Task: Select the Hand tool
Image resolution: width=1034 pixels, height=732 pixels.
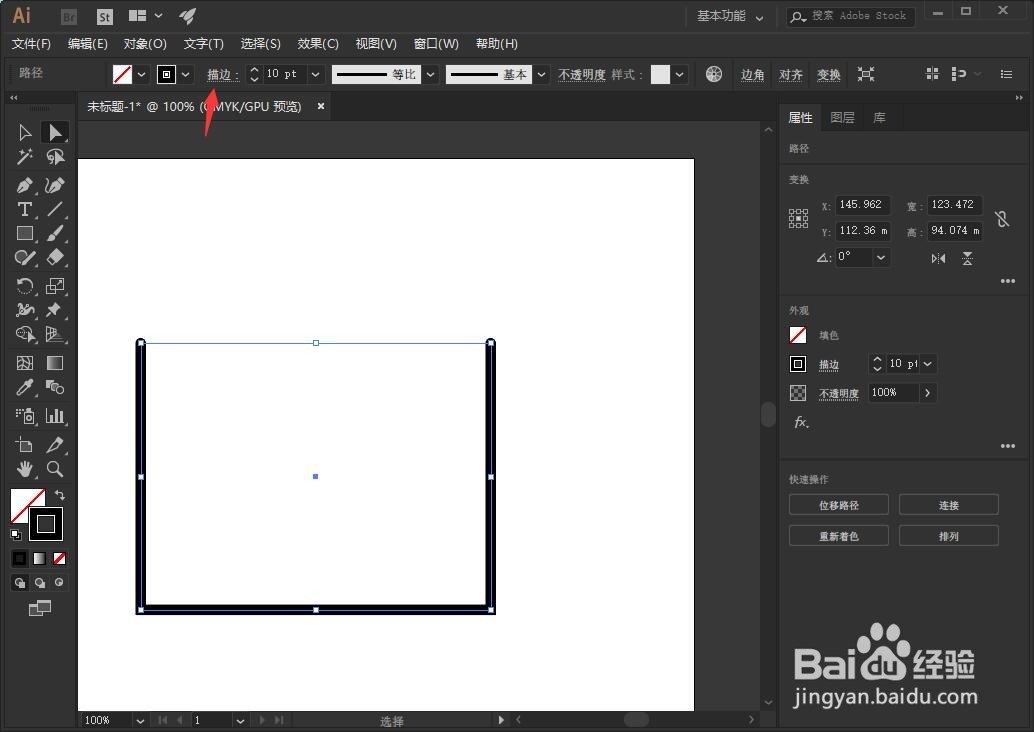Action: tap(24, 469)
